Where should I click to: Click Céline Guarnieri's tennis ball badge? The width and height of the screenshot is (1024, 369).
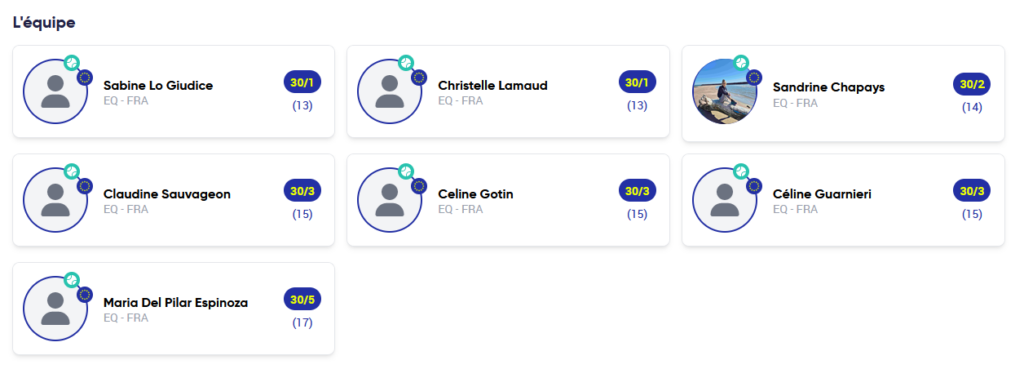coord(741,171)
